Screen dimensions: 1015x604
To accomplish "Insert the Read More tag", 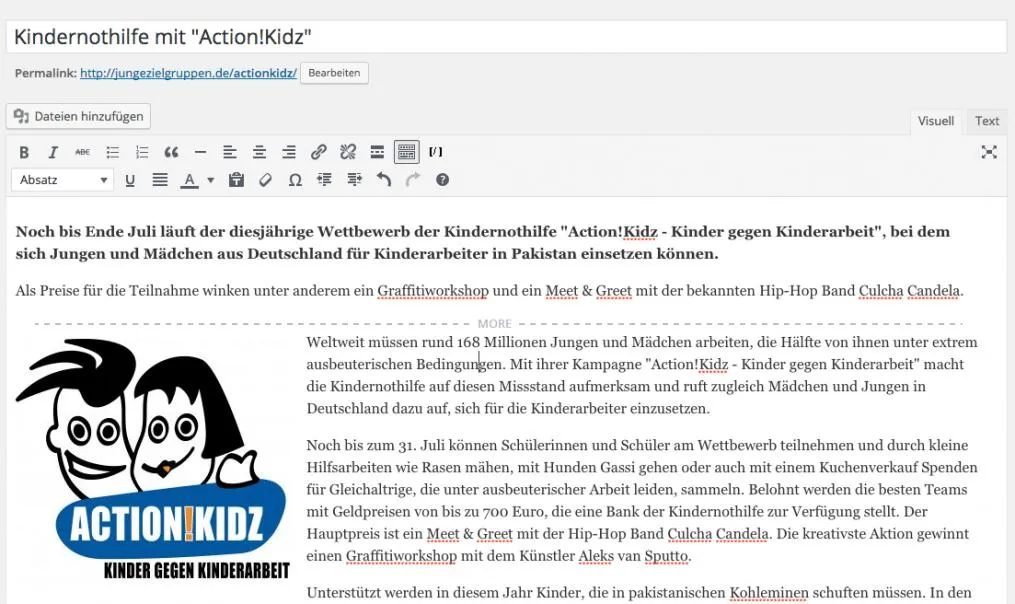I will [x=377, y=152].
